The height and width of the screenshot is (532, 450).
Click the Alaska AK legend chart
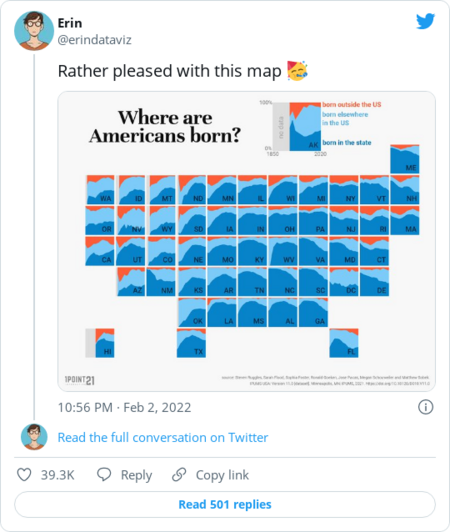(305, 127)
